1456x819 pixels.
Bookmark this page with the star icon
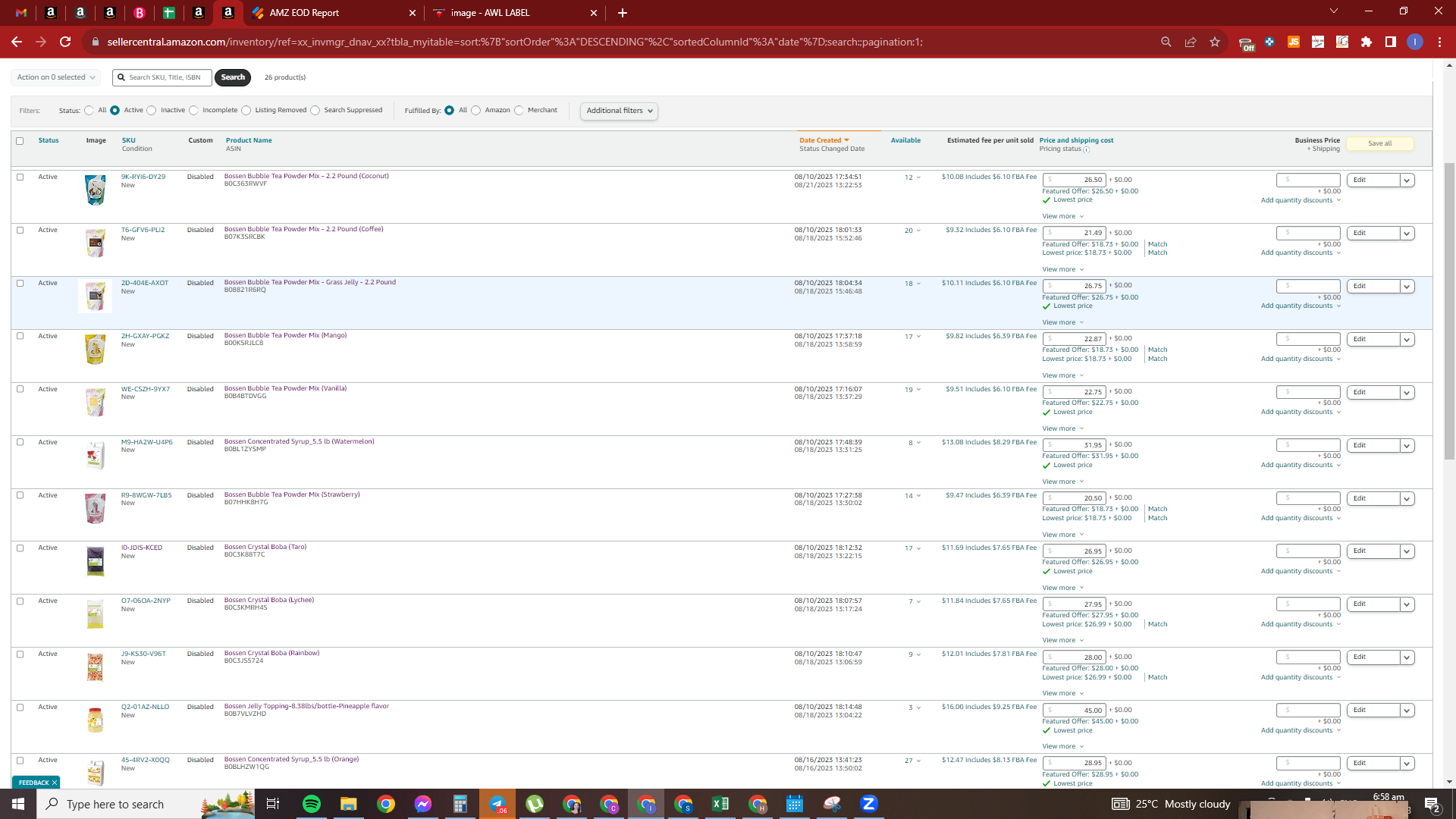coord(1215,42)
